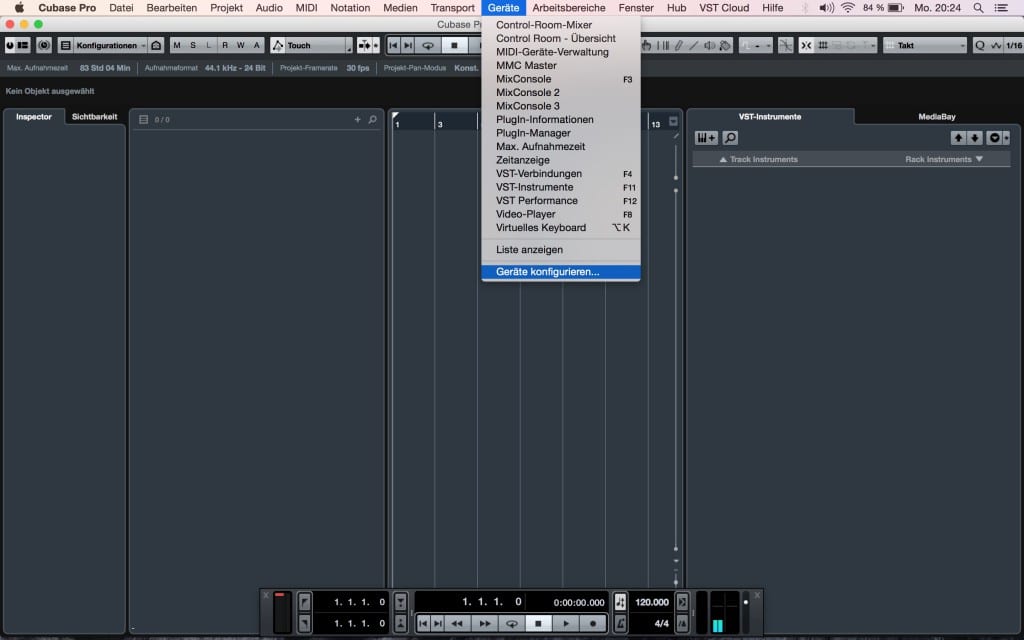1024x640 pixels.
Task: Click Rewind in the transport panel
Action: tap(457, 624)
